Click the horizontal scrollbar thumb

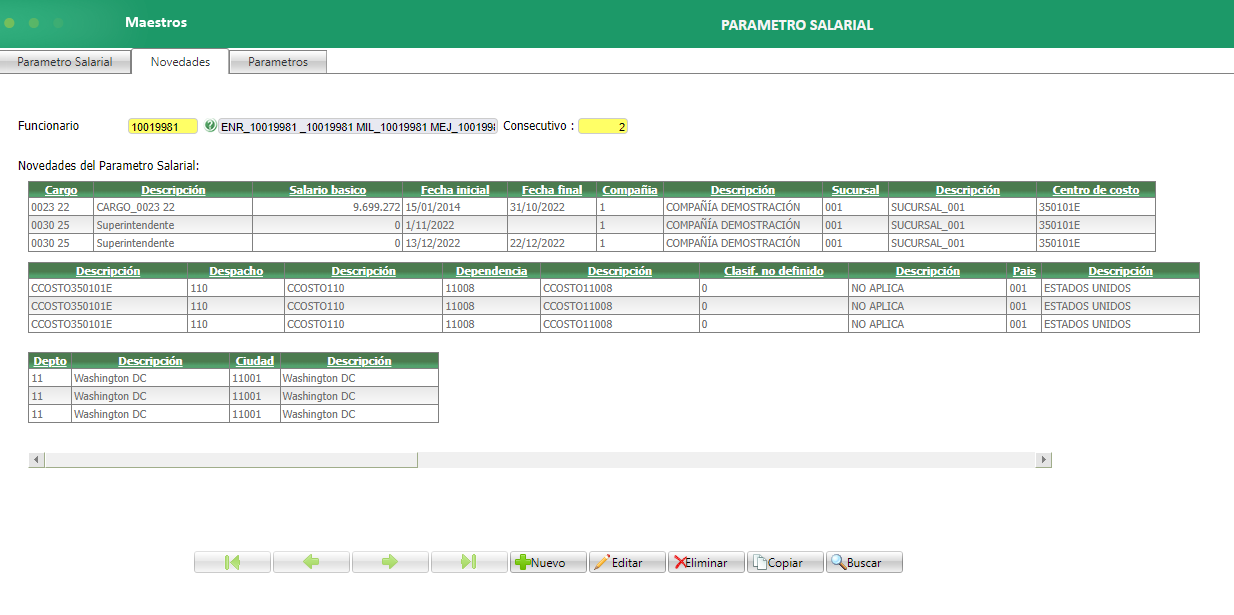231,460
